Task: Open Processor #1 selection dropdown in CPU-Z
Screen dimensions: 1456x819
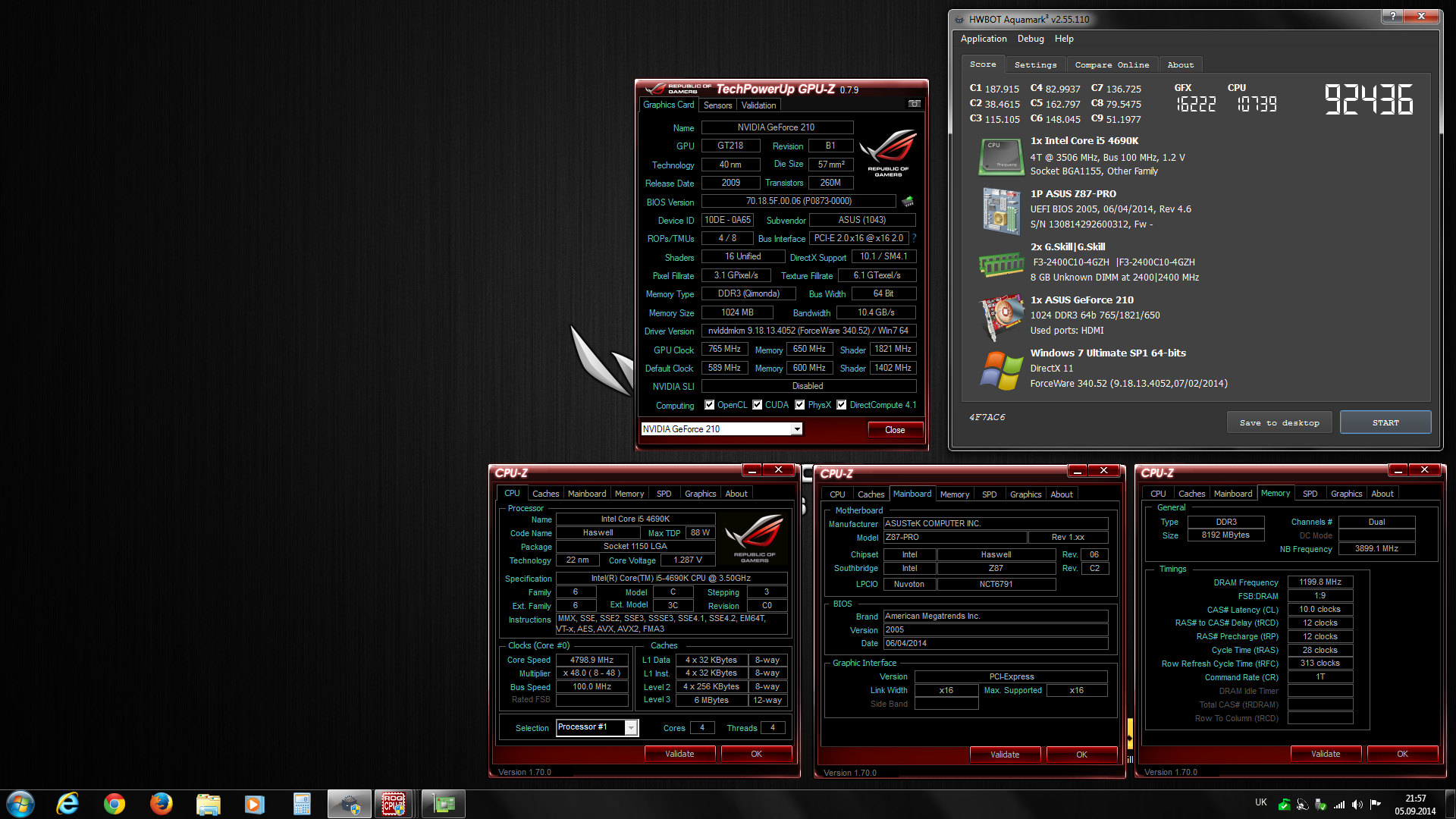Action: click(x=597, y=727)
